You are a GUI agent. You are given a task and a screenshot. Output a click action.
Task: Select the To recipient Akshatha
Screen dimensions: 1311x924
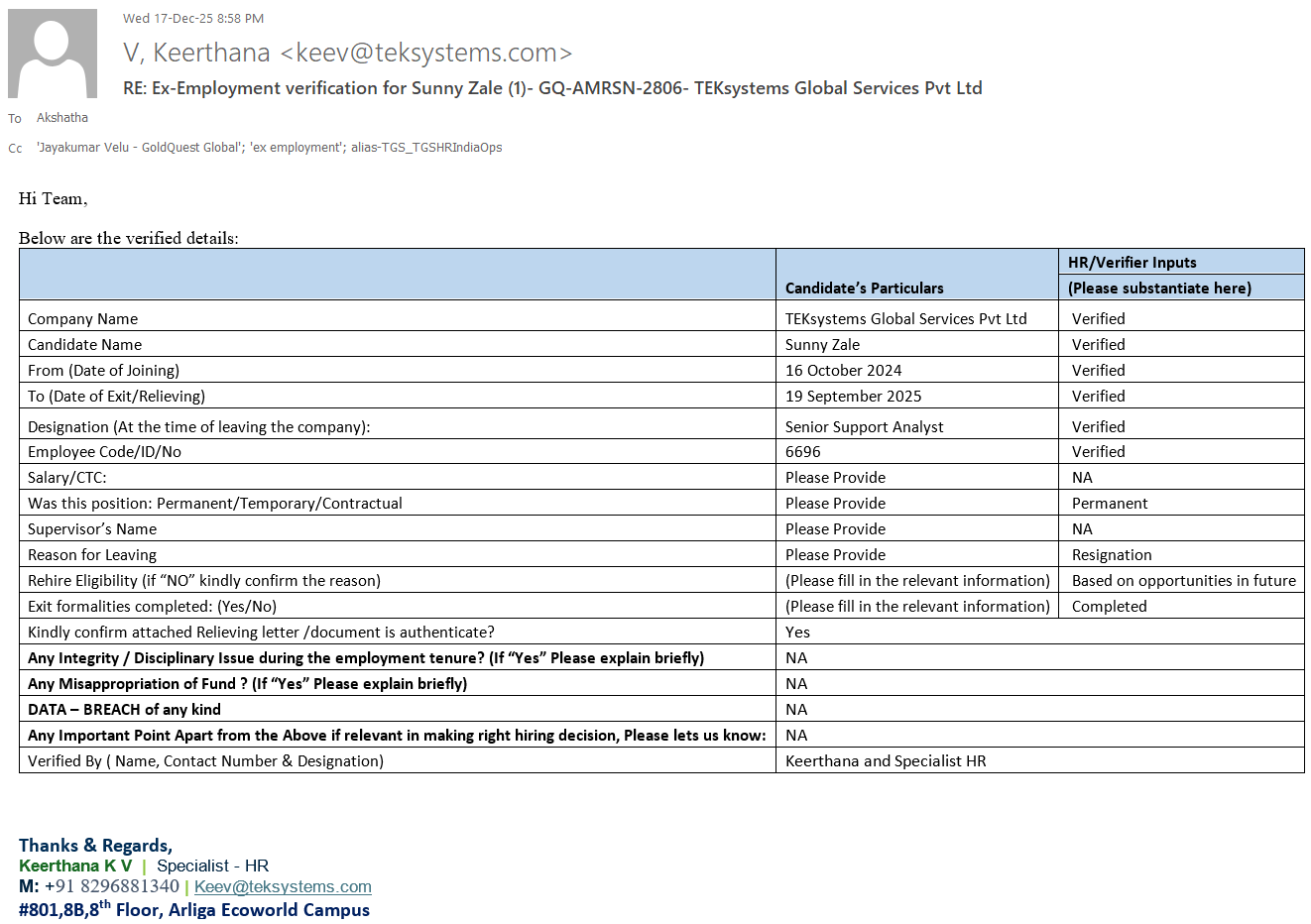point(62,118)
